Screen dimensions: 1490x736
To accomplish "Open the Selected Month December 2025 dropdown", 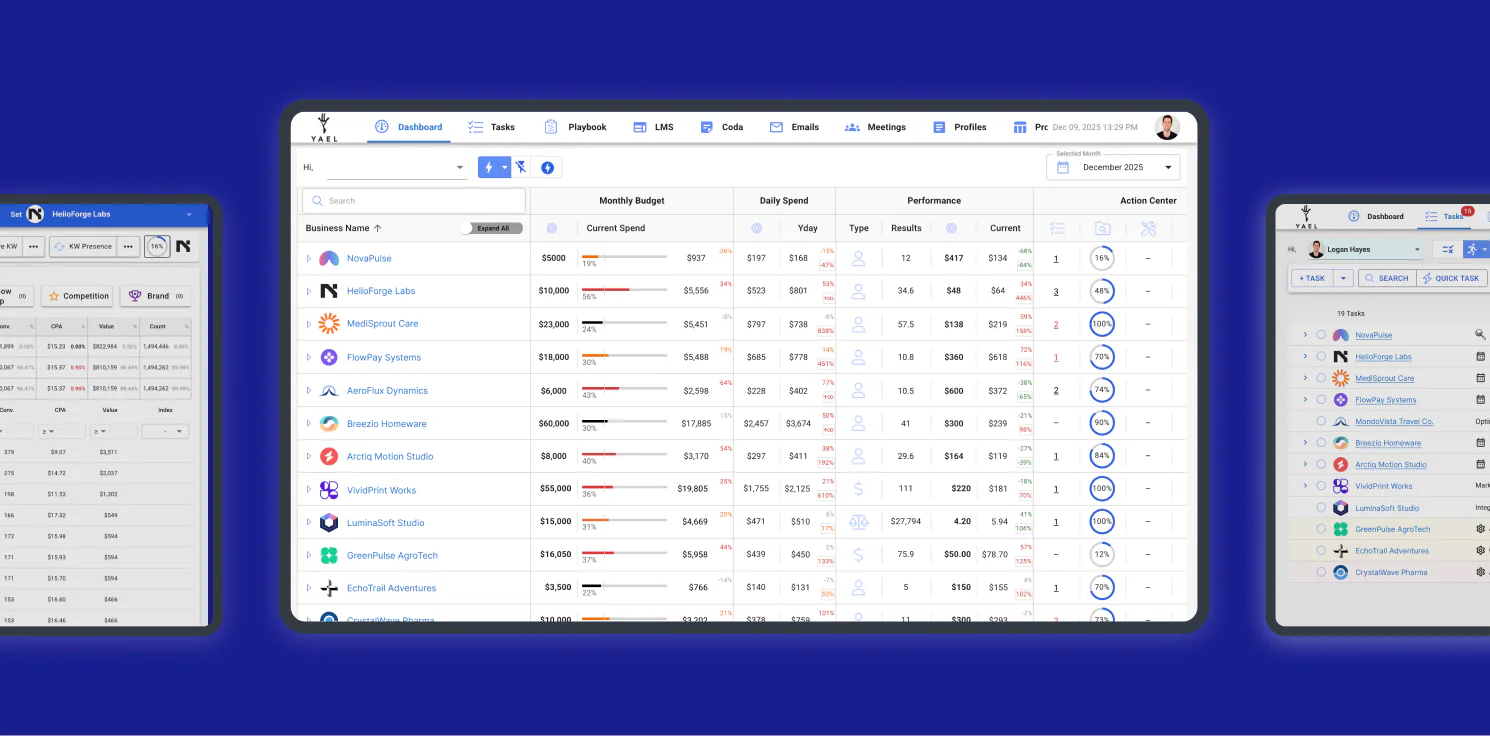I will pyautogui.click(x=1113, y=167).
